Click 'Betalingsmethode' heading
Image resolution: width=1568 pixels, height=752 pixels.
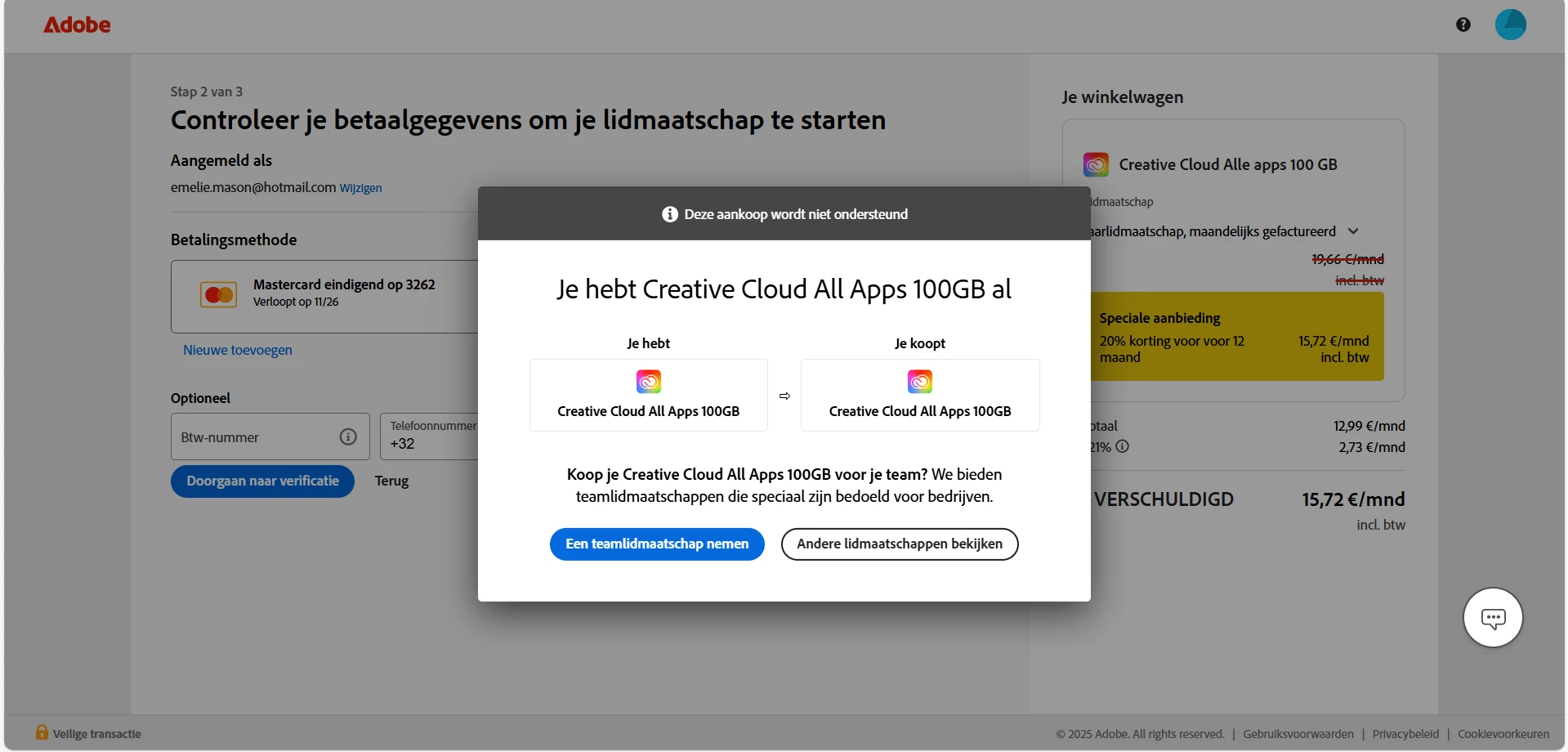[234, 239]
